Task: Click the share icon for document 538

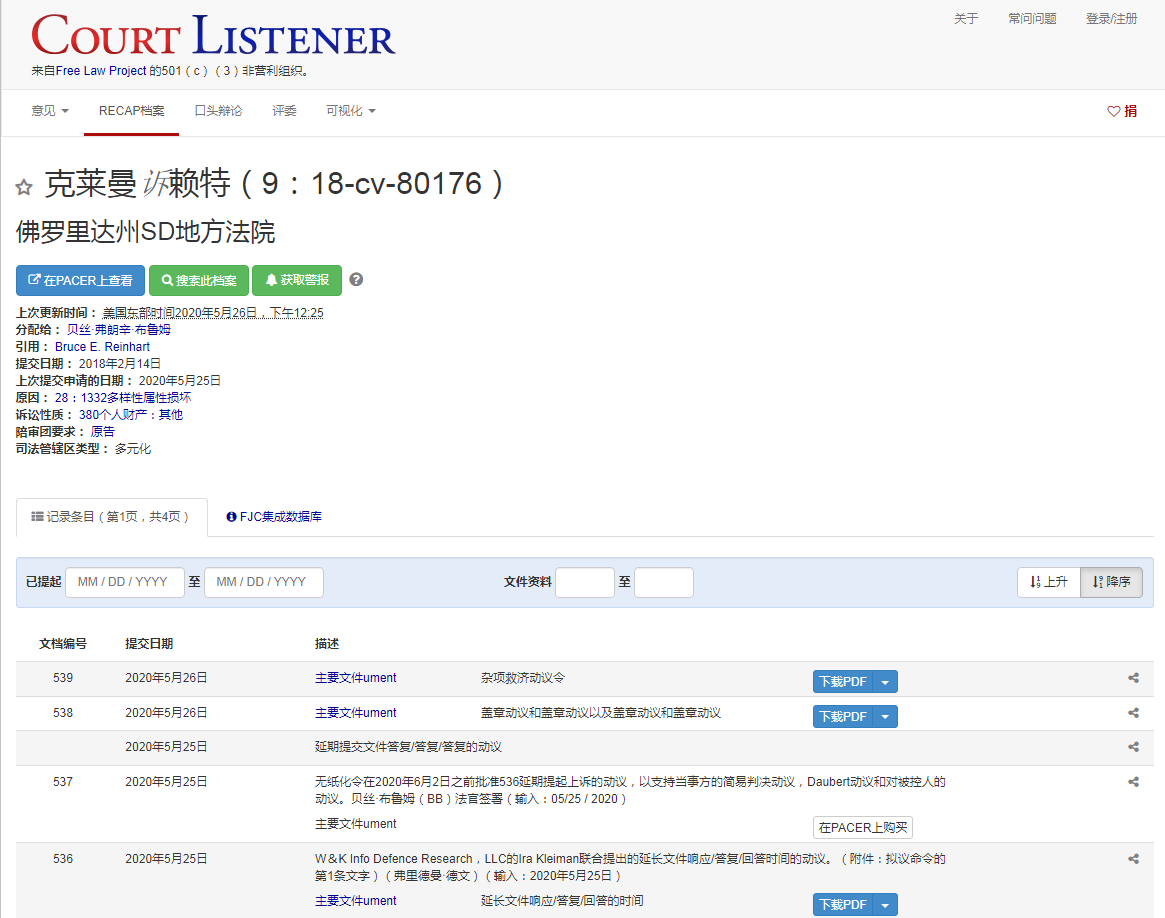Action: click(1133, 713)
